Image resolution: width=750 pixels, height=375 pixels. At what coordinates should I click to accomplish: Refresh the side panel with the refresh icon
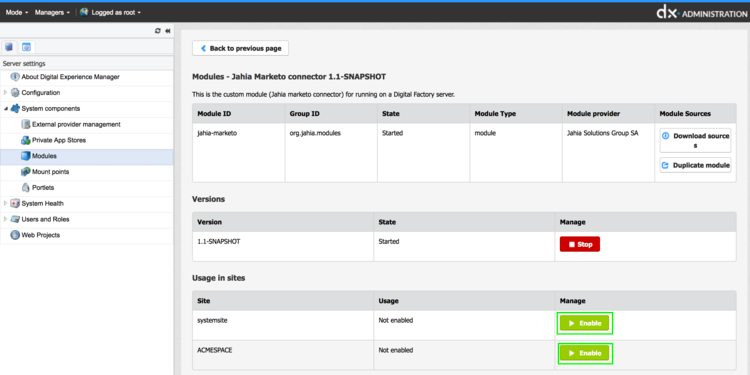pyautogui.click(x=158, y=31)
